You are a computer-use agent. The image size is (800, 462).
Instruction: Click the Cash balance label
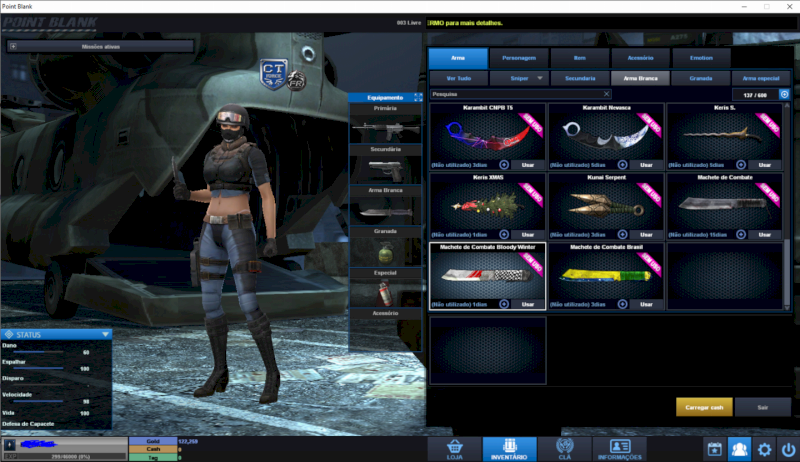point(153,449)
